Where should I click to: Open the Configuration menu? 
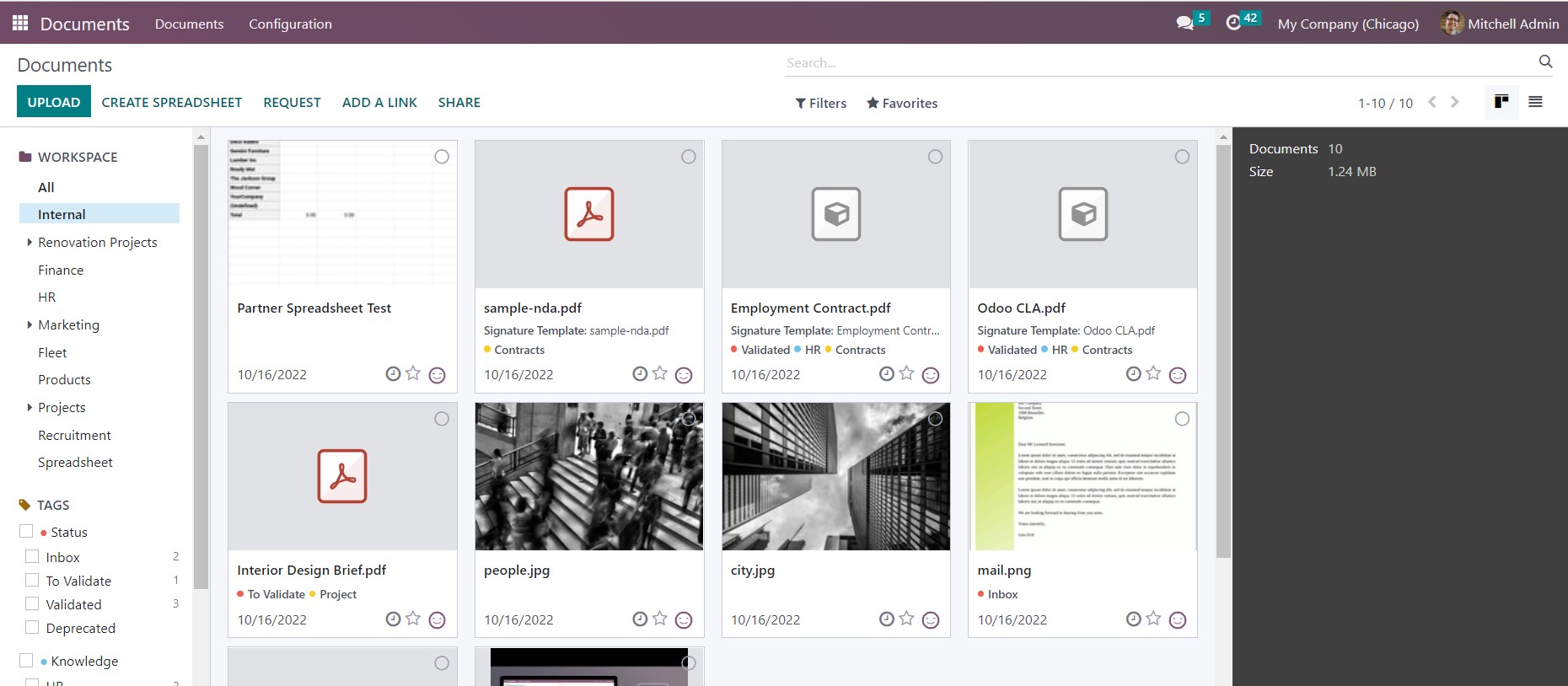click(x=290, y=24)
